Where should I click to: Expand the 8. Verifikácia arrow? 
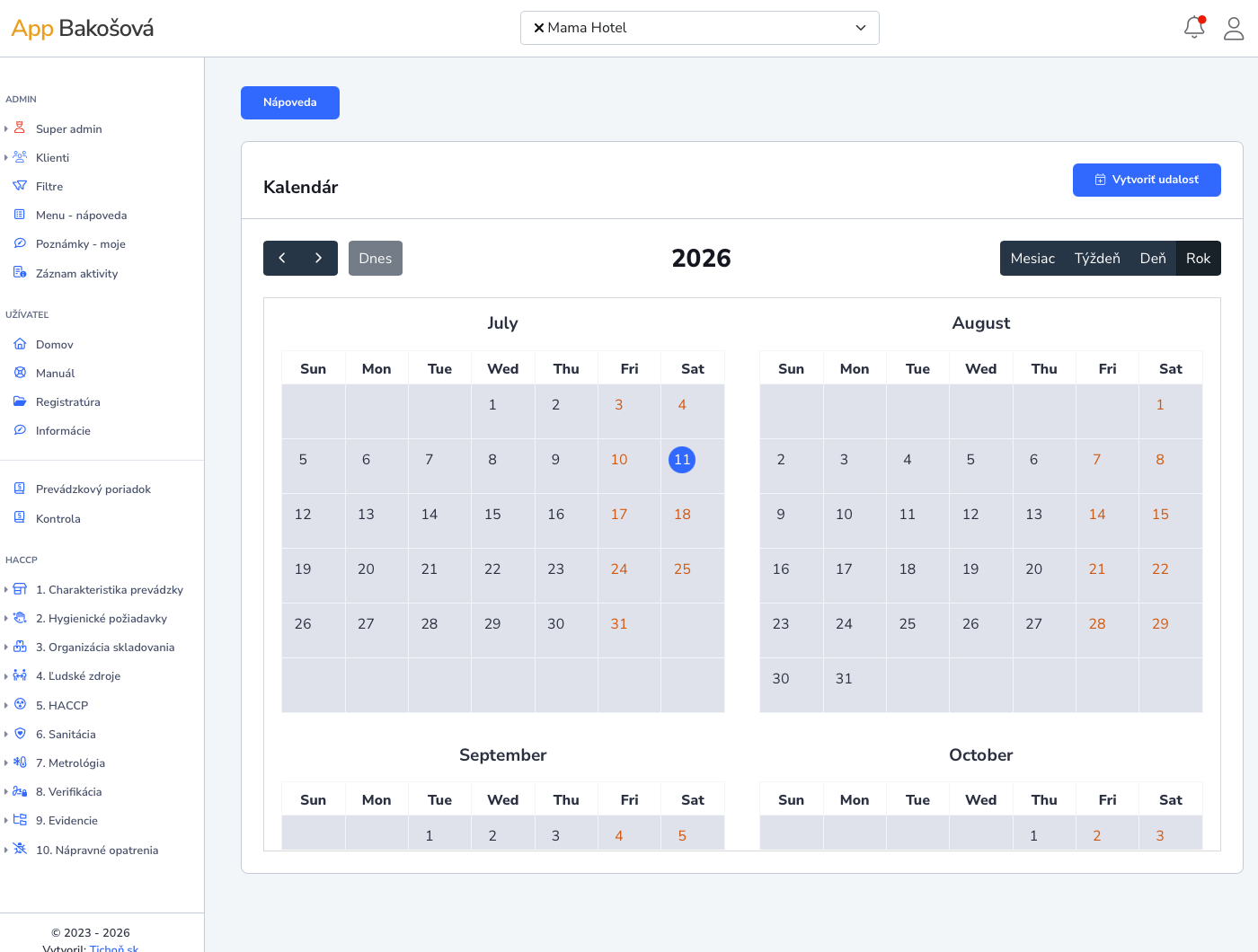point(6,792)
